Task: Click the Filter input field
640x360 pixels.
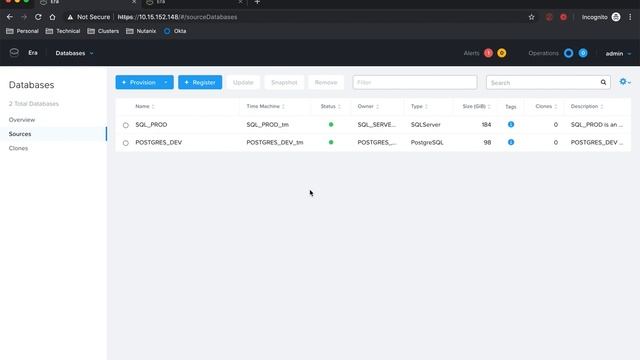Action: point(415,82)
